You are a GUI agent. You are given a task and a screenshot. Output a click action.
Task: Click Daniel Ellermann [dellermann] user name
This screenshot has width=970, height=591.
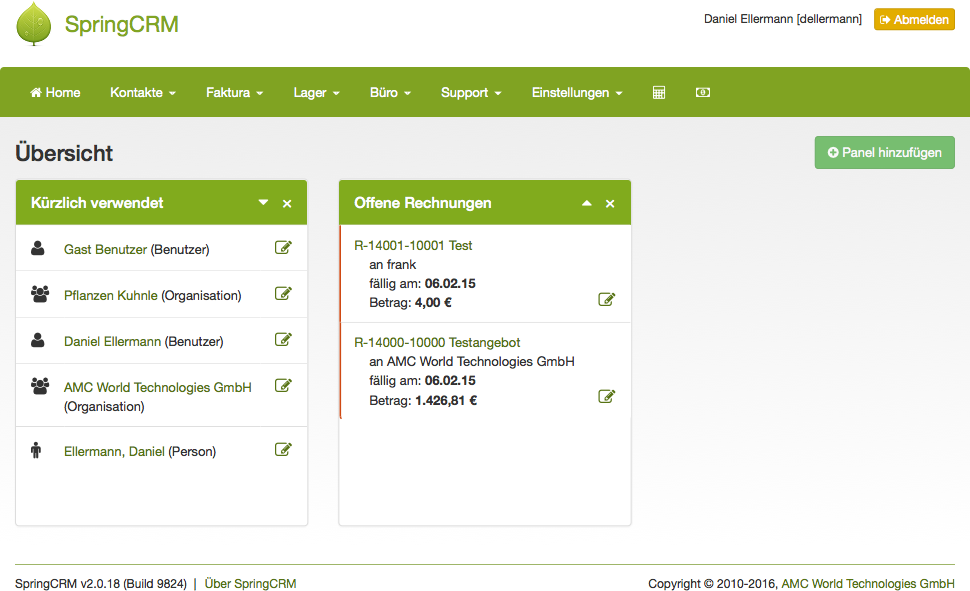pos(783,19)
